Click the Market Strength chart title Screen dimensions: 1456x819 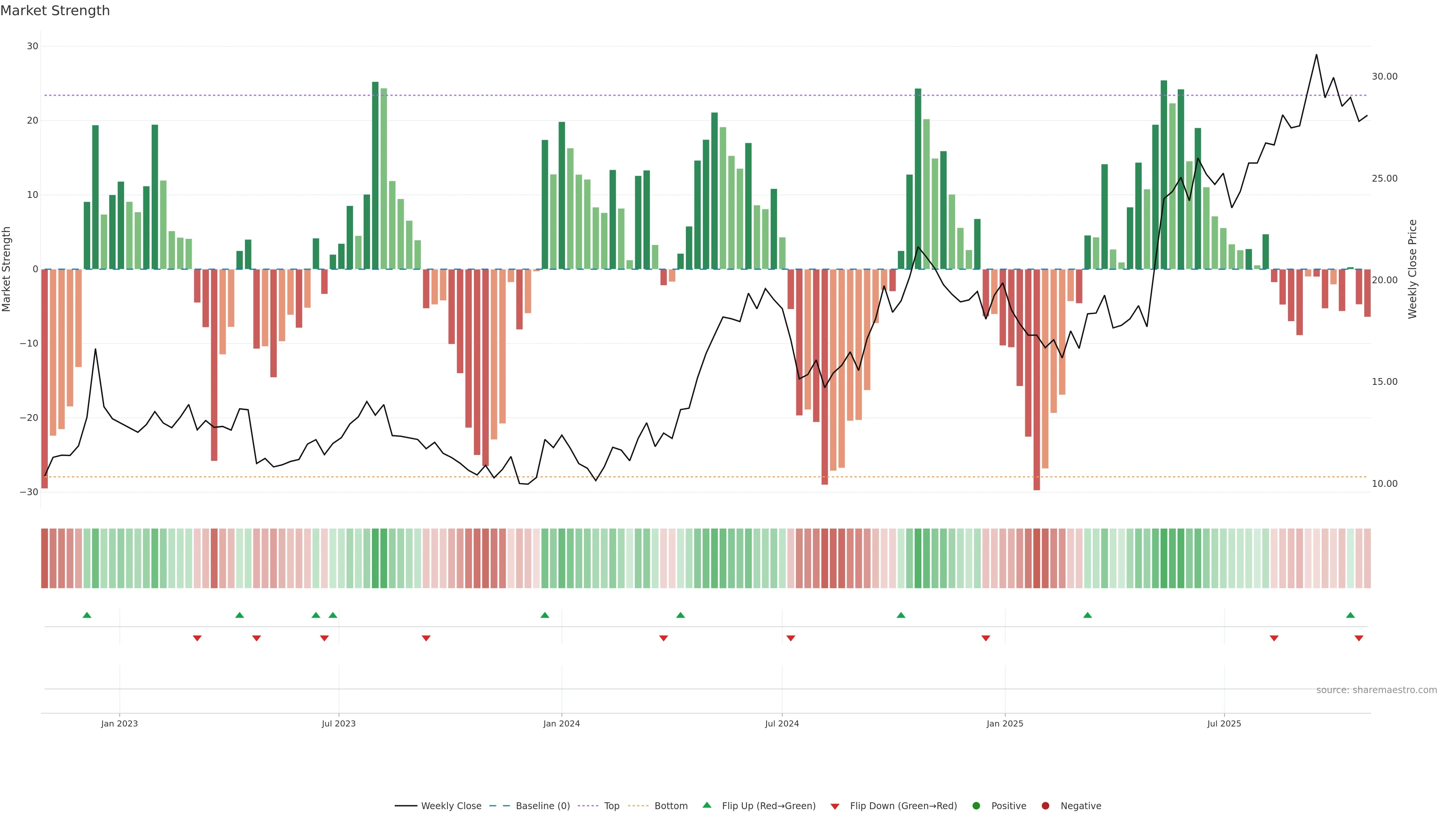coord(55,11)
